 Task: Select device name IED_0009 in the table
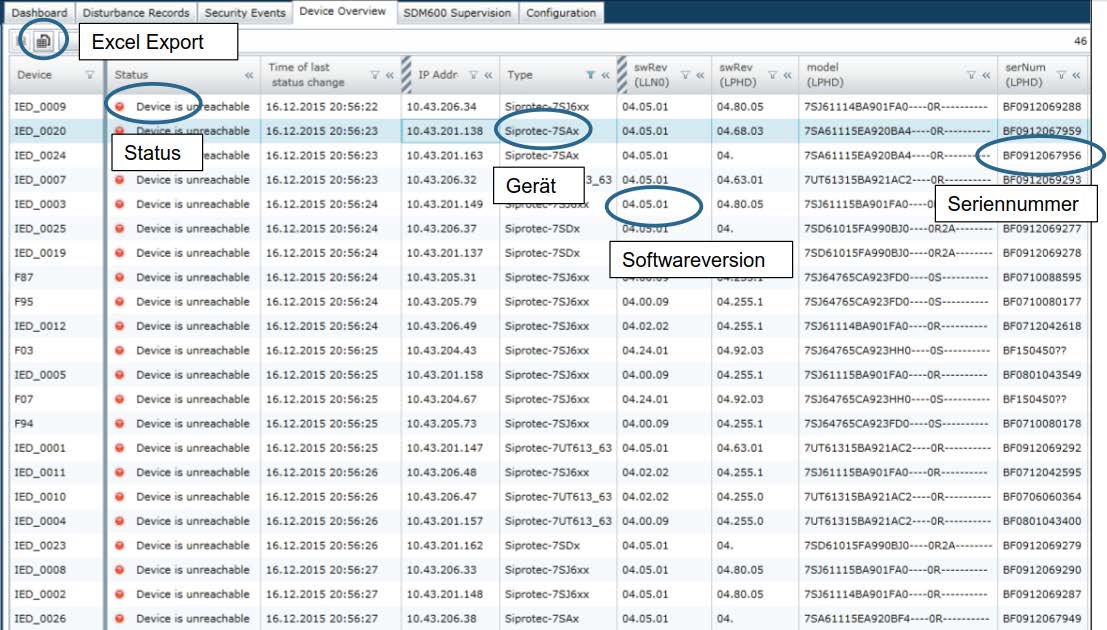pyautogui.click(x=40, y=107)
